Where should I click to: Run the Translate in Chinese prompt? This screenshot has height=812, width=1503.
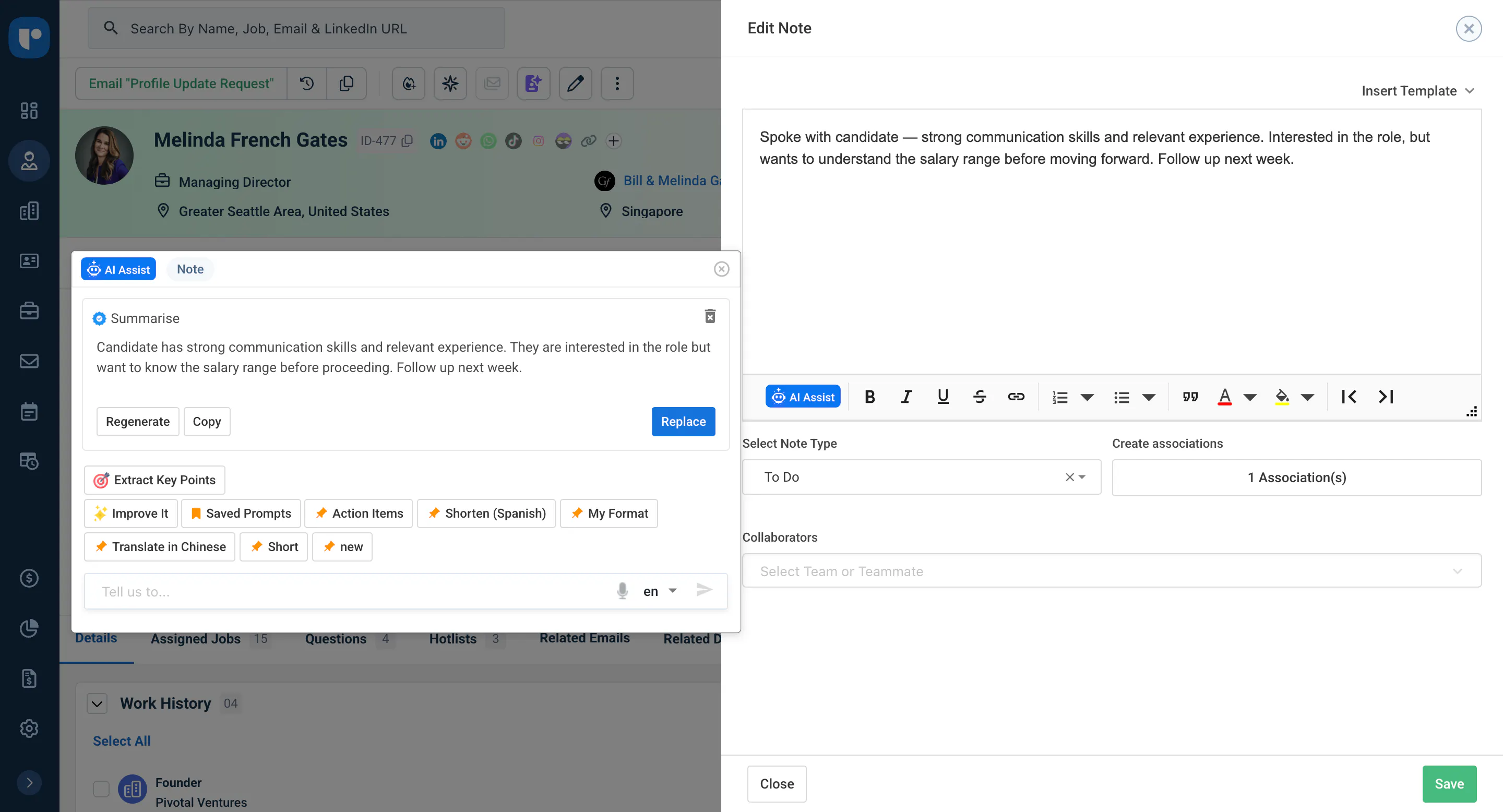pos(160,546)
